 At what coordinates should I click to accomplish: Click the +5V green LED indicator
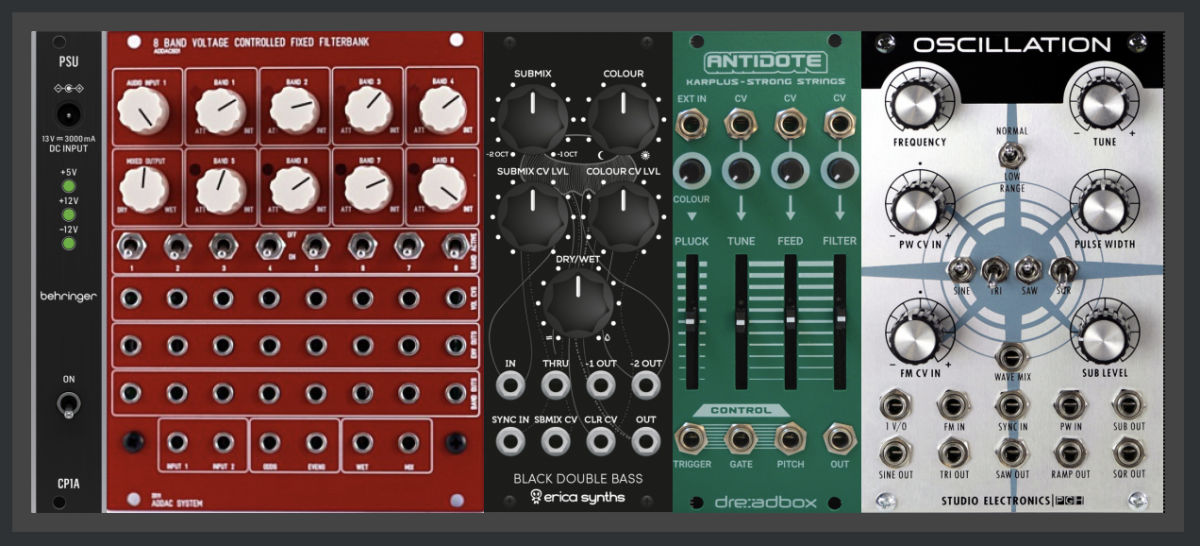pos(68,185)
